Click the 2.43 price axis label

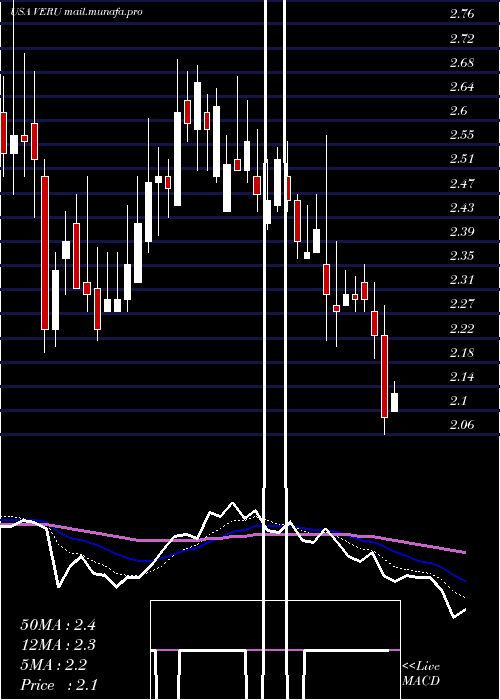462,208
